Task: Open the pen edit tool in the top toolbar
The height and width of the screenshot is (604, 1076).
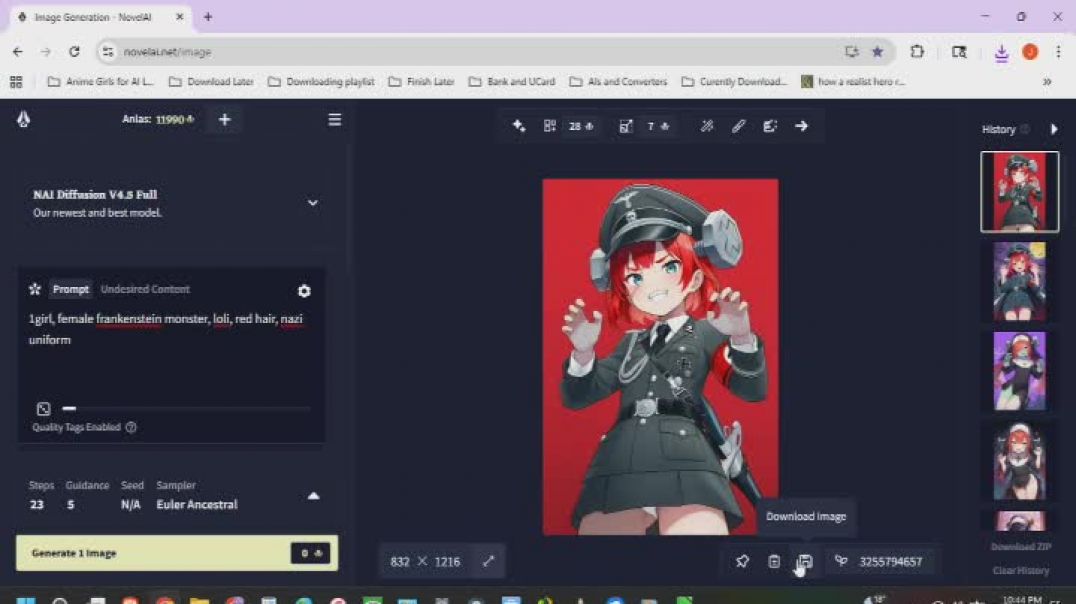Action: (x=738, y=126)
